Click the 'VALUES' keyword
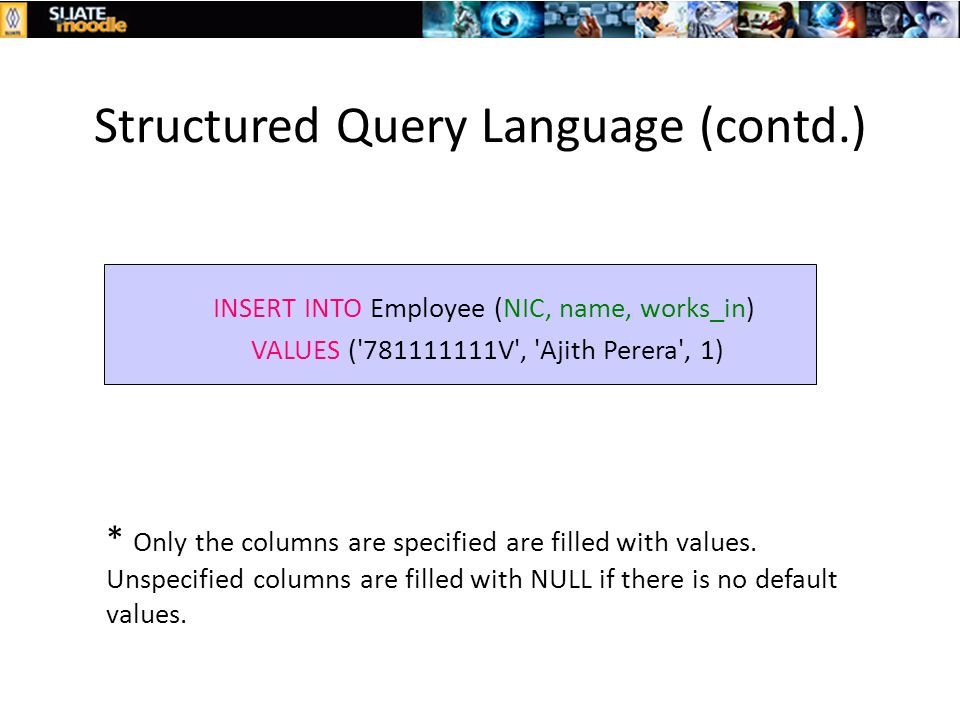 tap(295, 350)
